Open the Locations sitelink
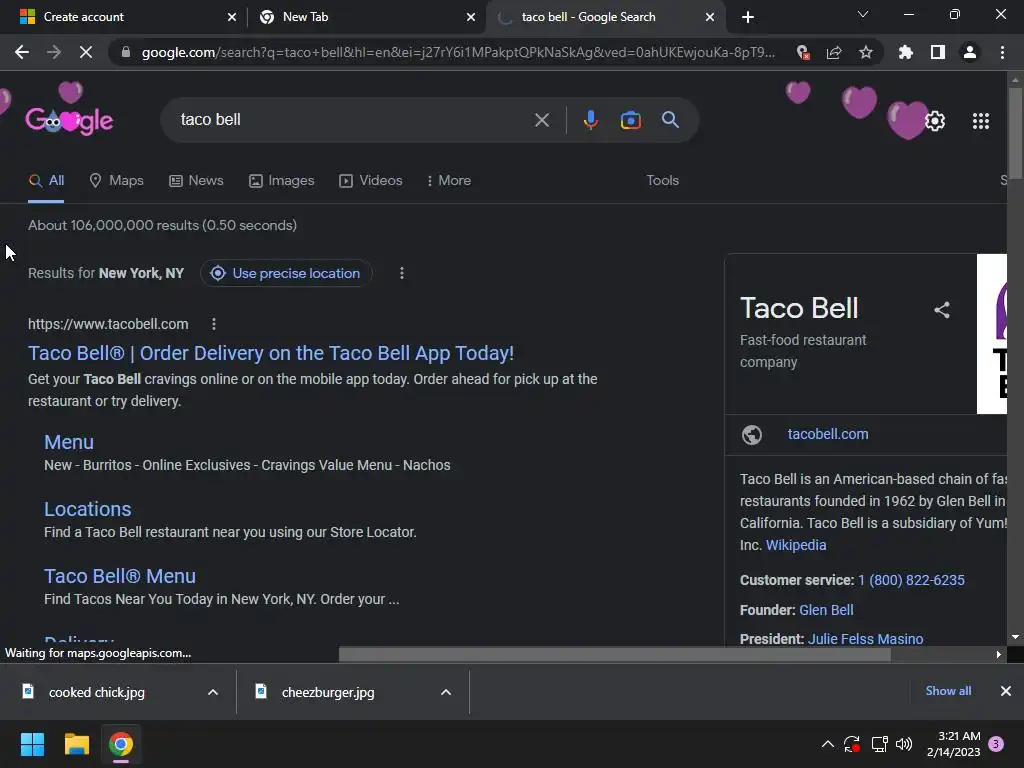The width and height of the screenshot is (1024, 768). click(x=88, y=509)
